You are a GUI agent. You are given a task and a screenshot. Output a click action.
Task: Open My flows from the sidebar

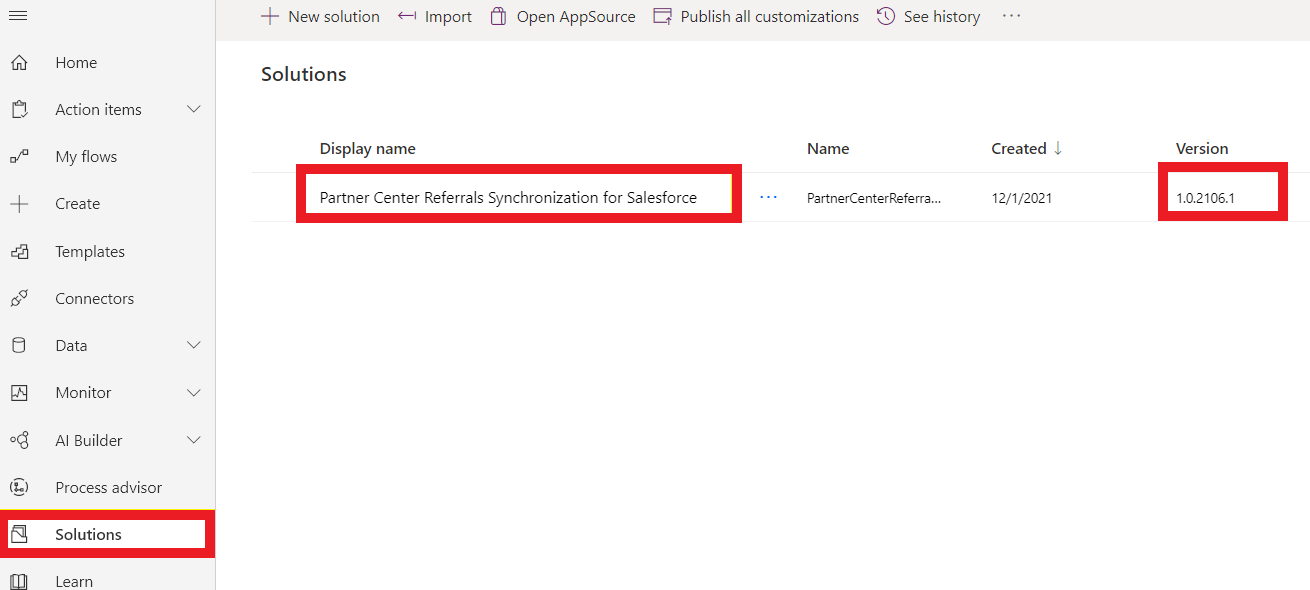click(x=85, y=156)
